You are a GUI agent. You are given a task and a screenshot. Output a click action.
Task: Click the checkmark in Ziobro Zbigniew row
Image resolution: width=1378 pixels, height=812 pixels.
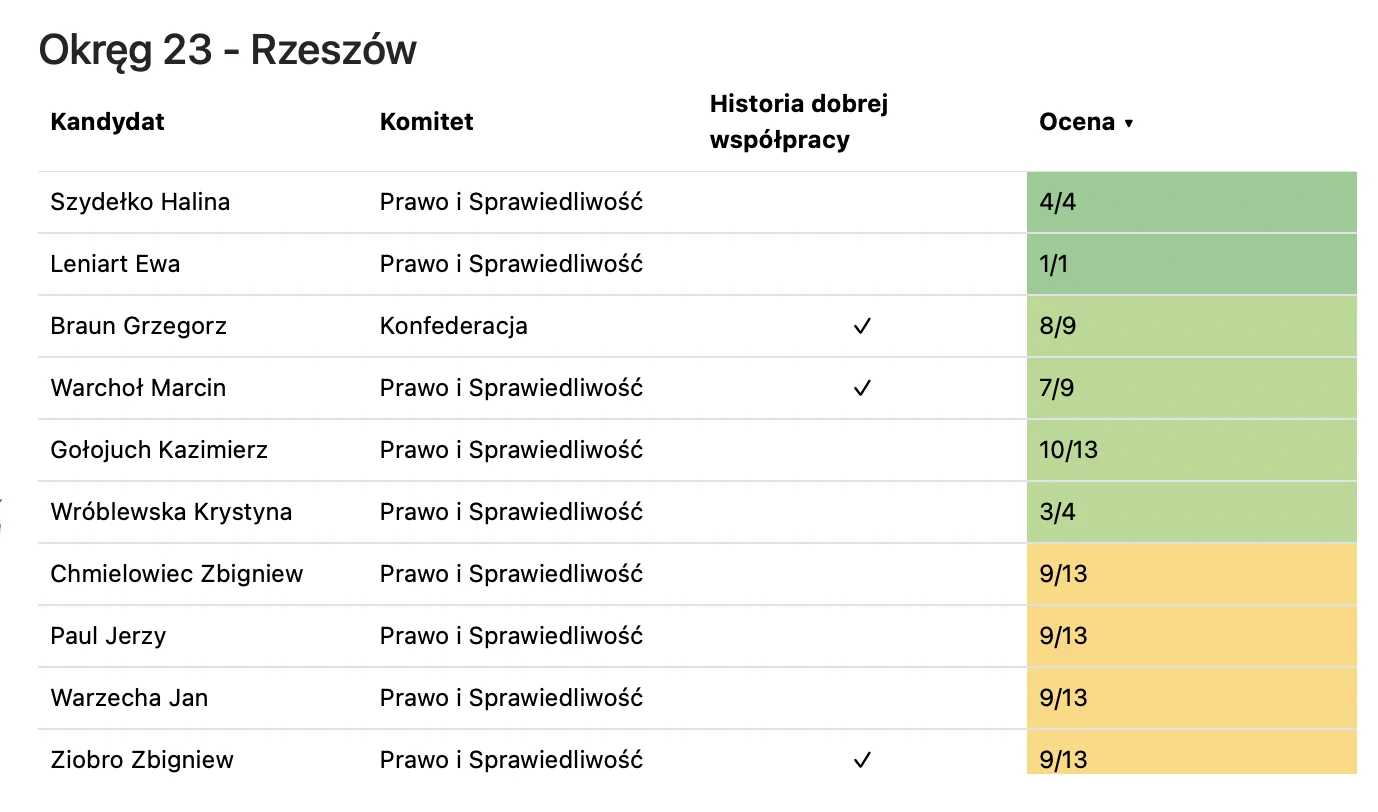coord(862,760)
